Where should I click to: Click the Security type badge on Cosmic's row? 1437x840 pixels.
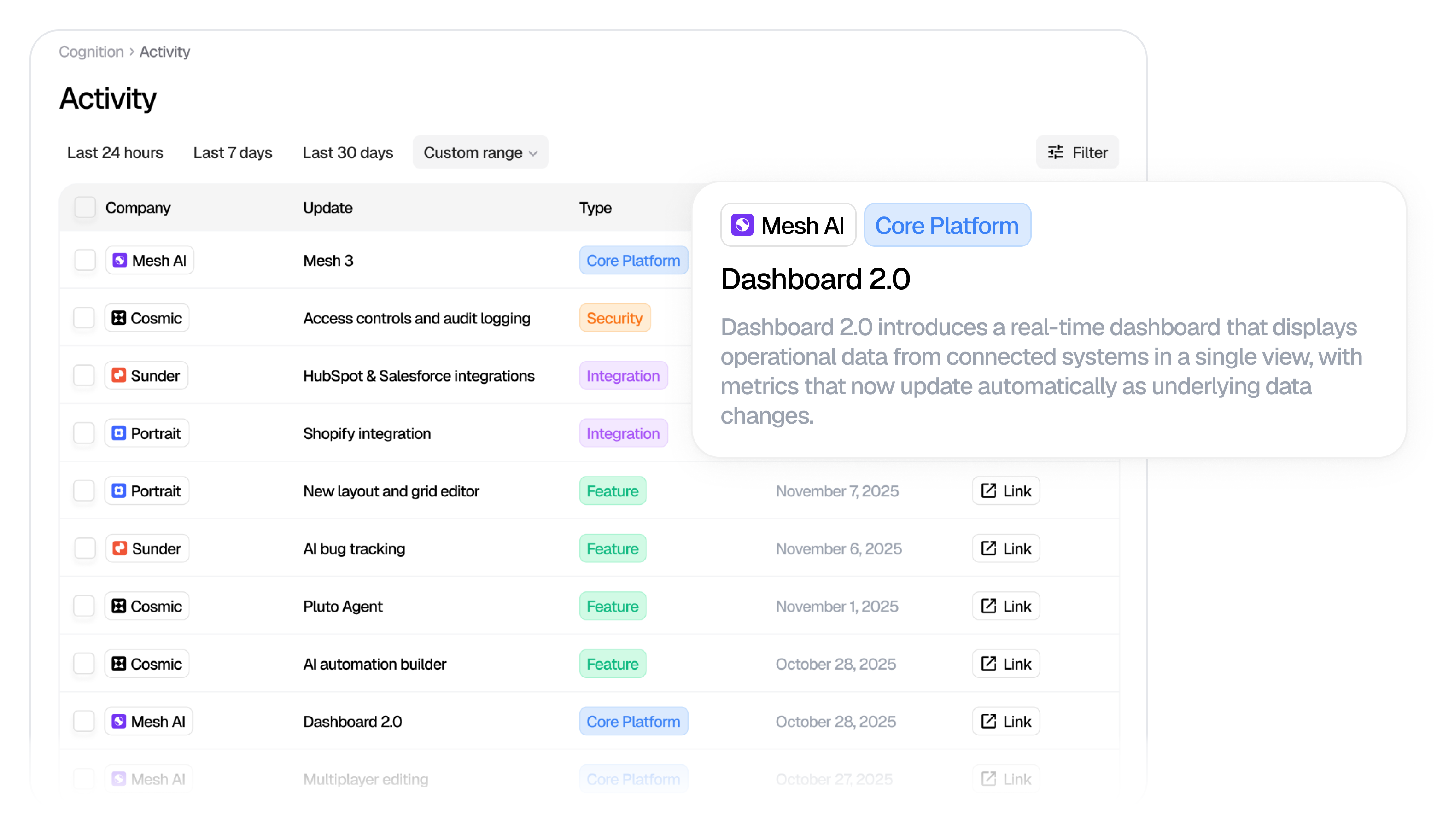coord(614,318)
